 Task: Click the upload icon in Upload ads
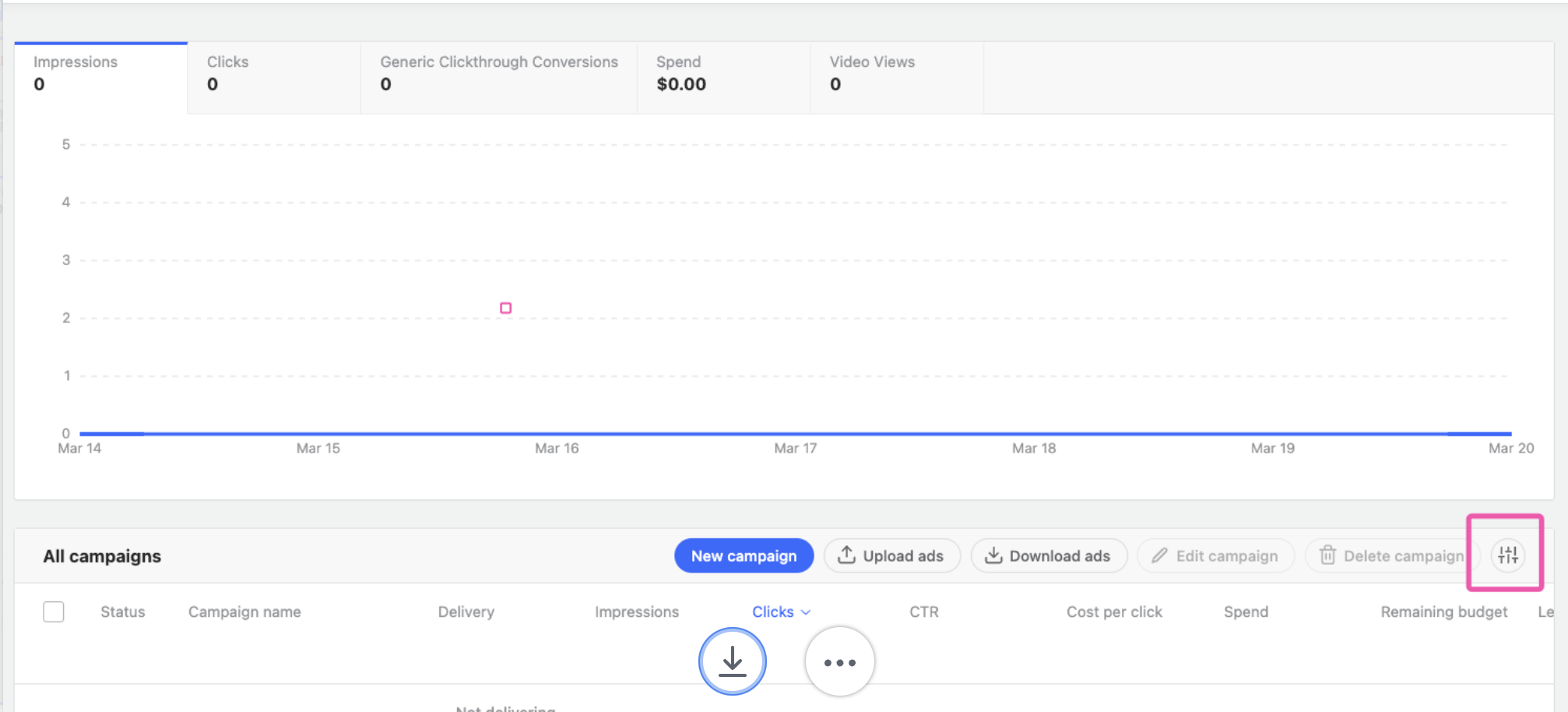pyautogui.click(x=846, y=555)
